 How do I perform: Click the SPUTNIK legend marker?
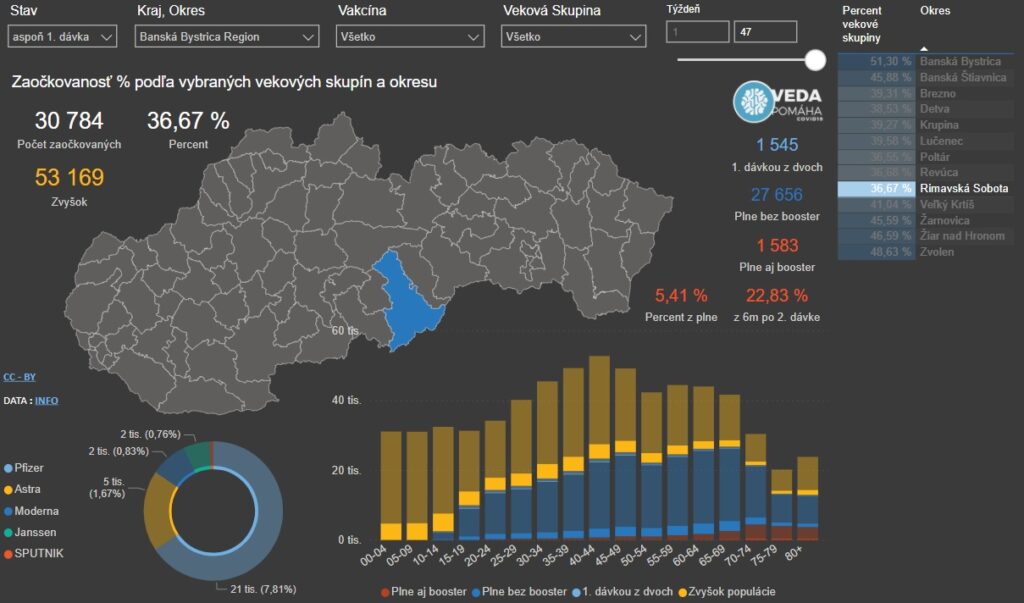[x=9, y=554]
